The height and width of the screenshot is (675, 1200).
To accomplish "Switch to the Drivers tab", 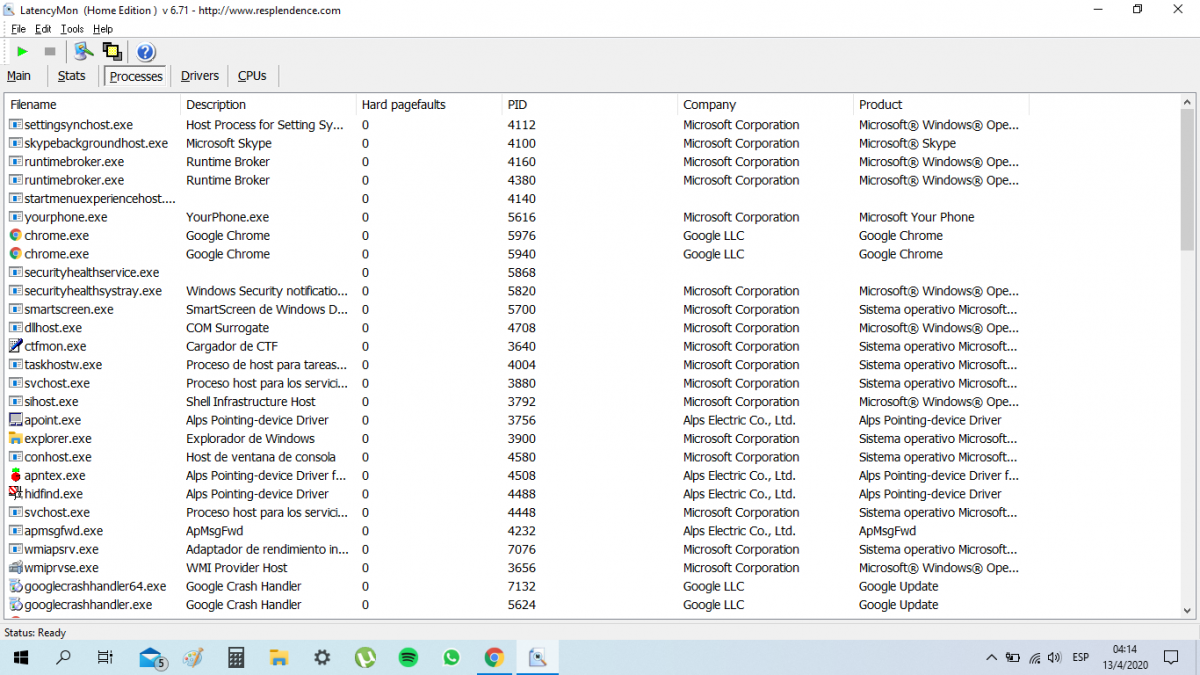I will point(200,76).
